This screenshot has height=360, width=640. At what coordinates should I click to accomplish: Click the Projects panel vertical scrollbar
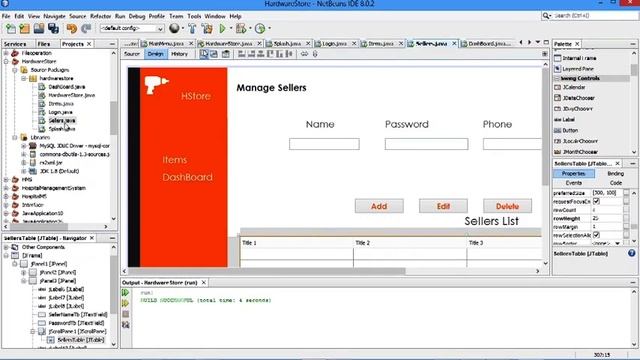(x=113, y=118)
